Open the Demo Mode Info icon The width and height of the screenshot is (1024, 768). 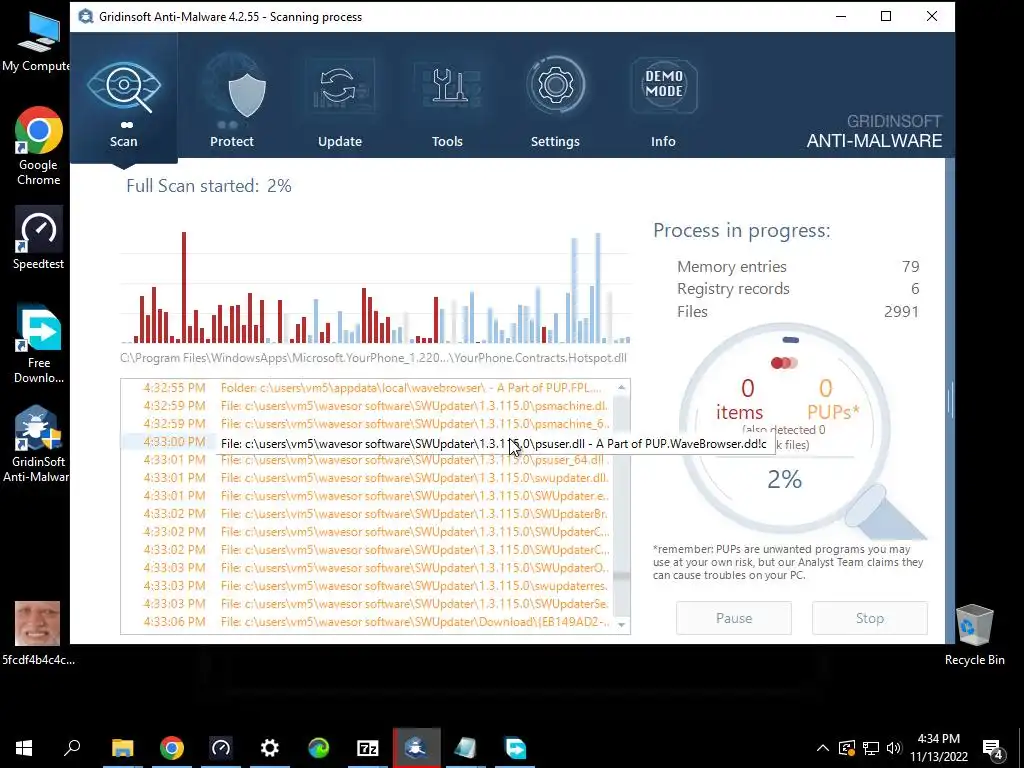pos(664,85)
